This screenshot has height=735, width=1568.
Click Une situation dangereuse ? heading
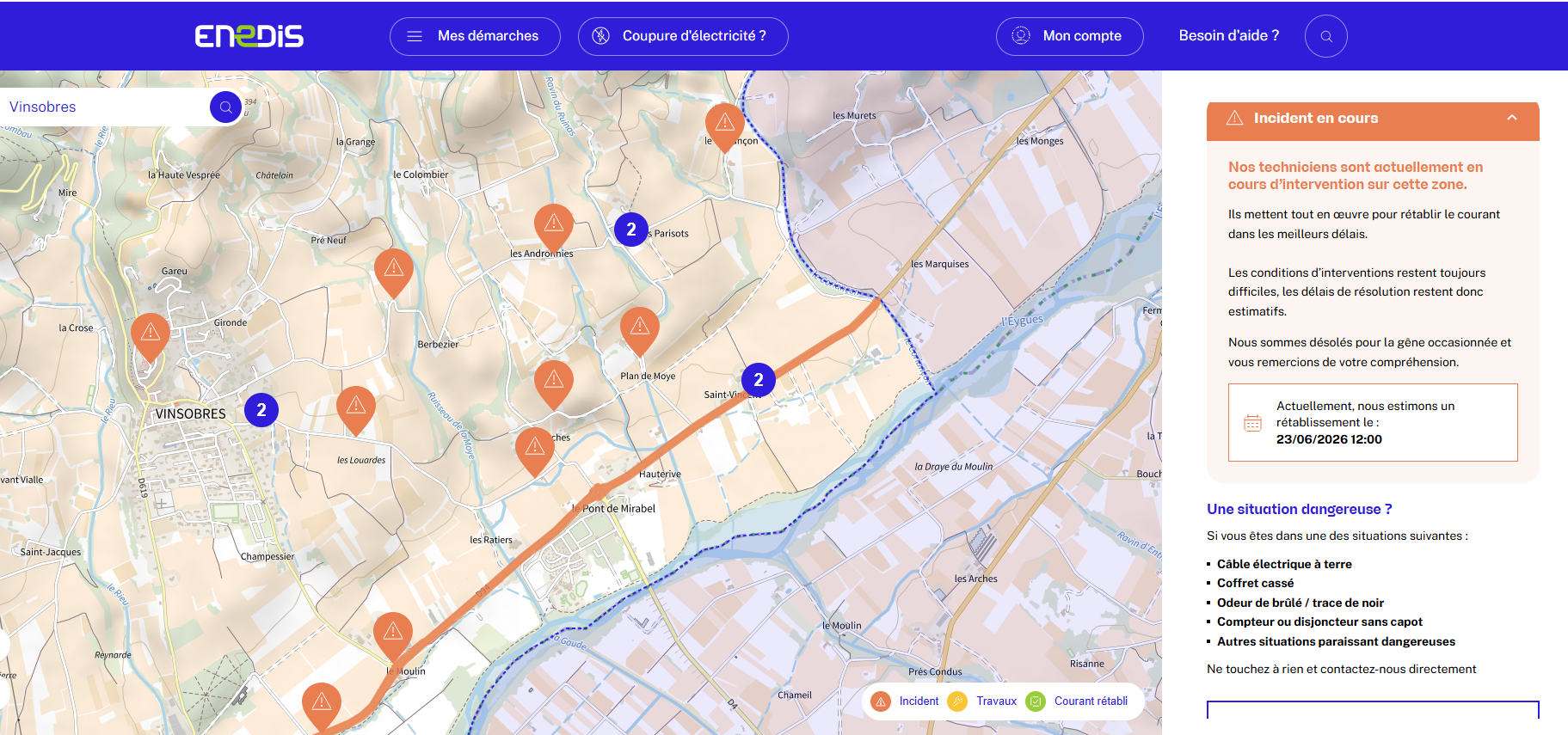(1299, 509)
